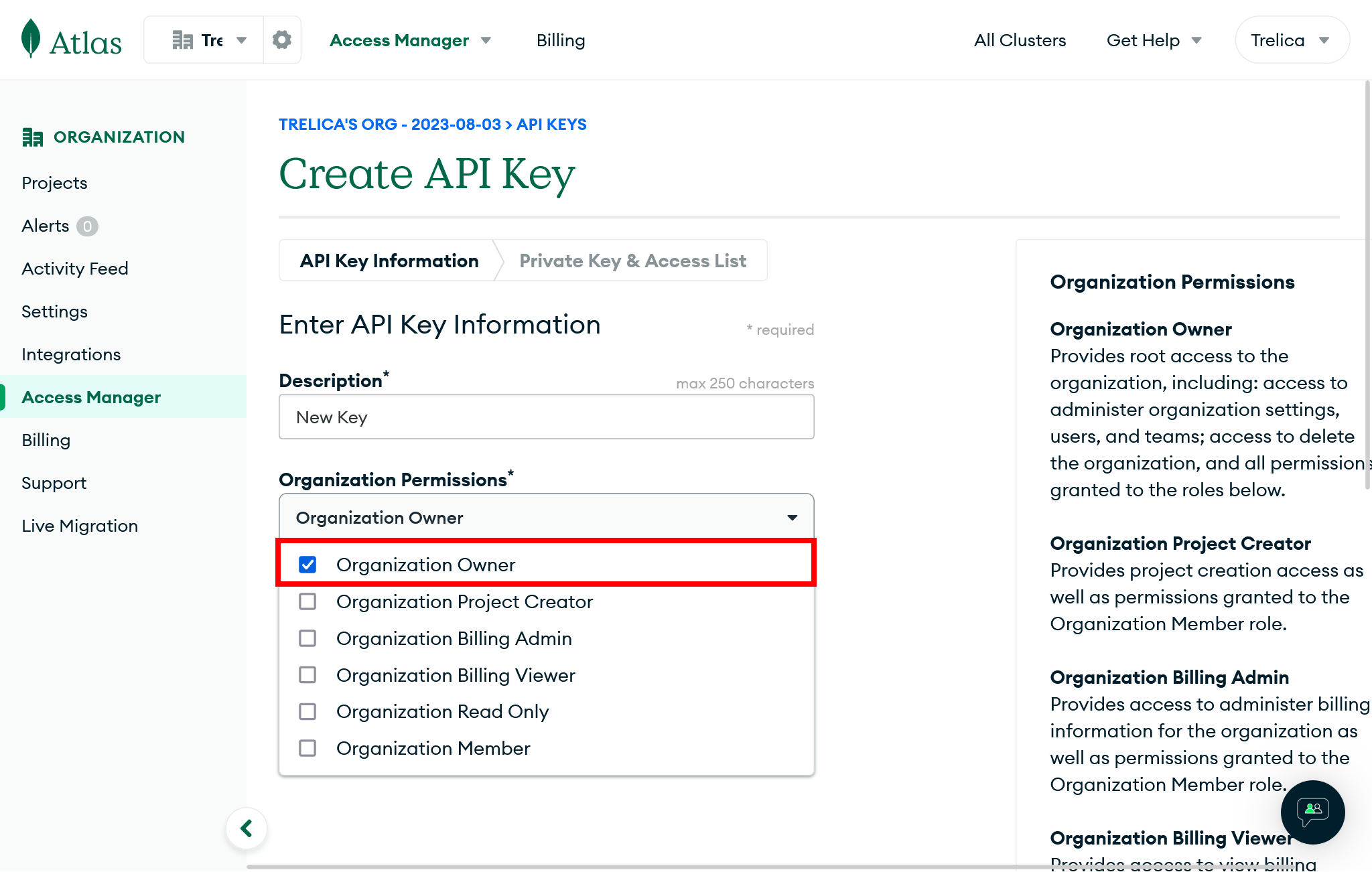This screenshot has width=1372, height=872.
Task: Click the Organization Member option label
Action: coord(433,748)
